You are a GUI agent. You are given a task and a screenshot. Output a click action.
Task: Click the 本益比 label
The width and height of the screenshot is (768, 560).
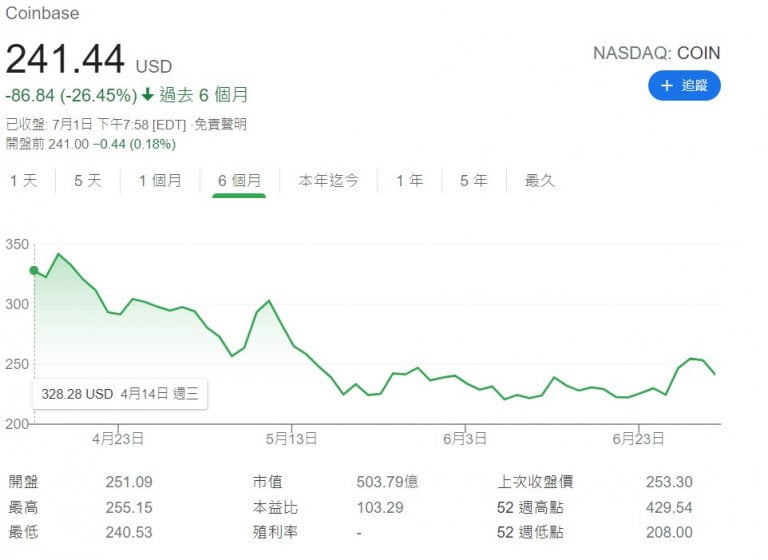pos(275,508)
